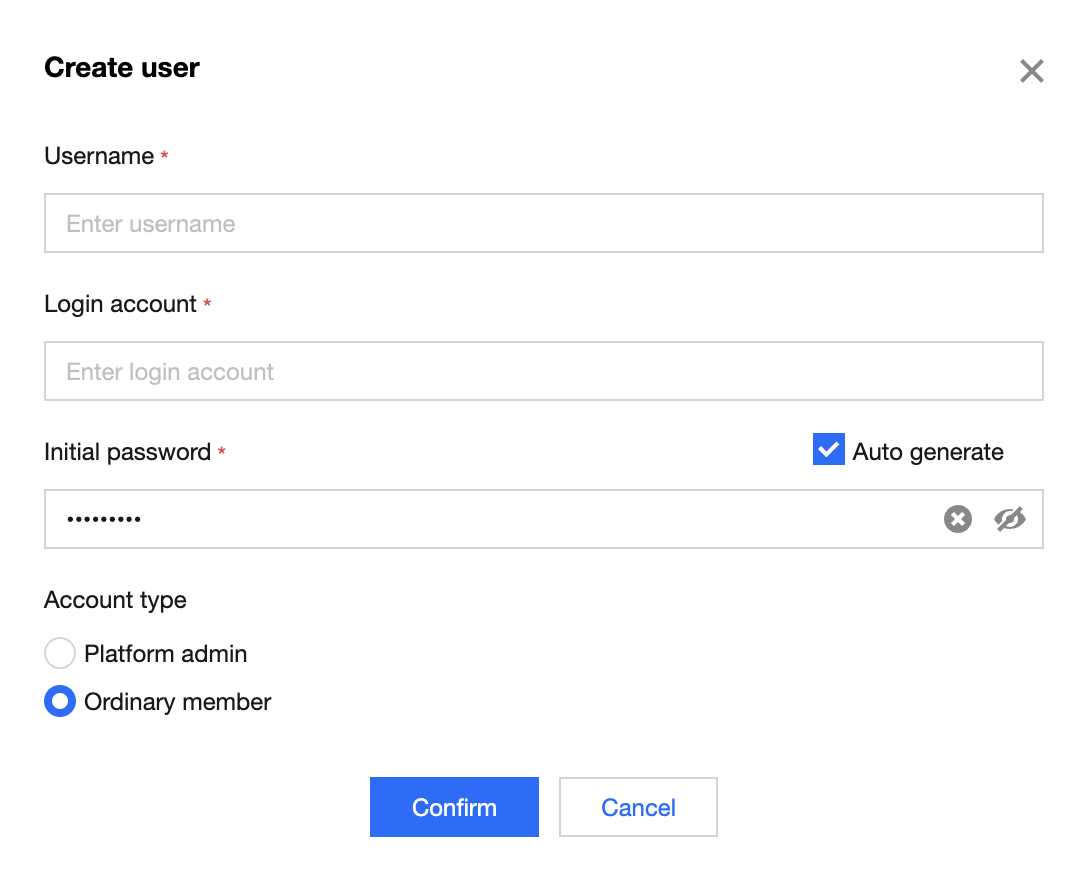The height and width of the screenshot is (880, 1090).
Task: Uncheck the Auto generate checkbox
Action: click(x=829, y=451)
